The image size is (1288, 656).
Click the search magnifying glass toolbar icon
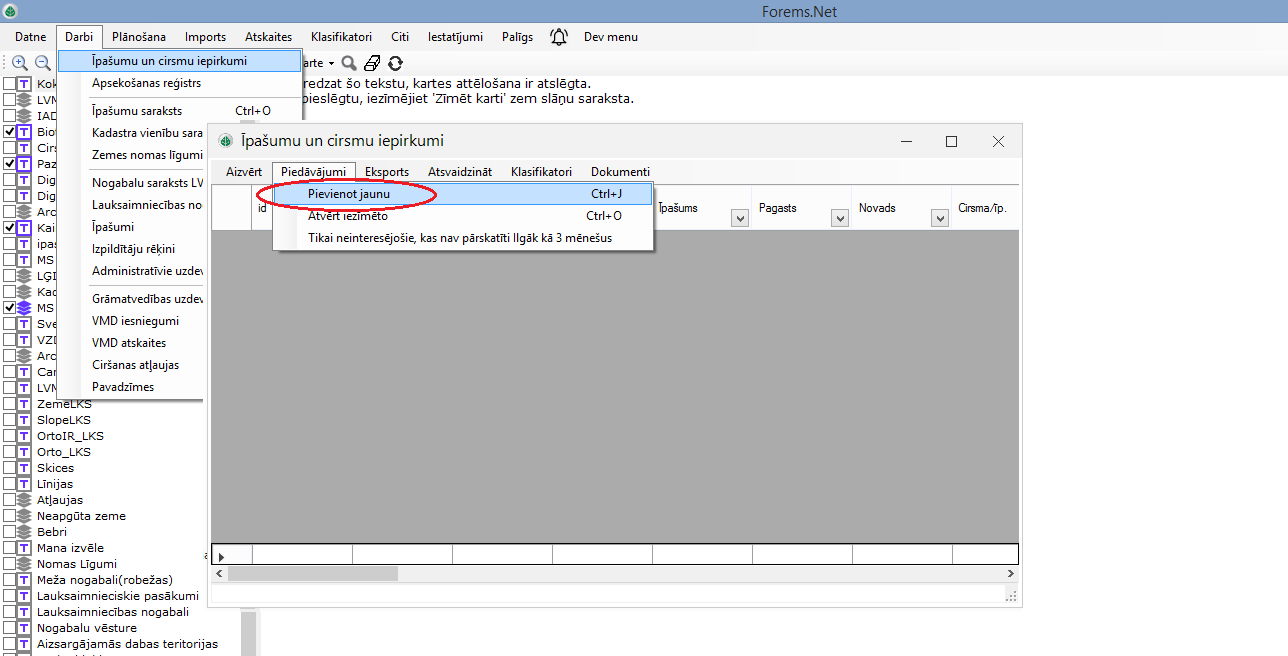[349, 63]
